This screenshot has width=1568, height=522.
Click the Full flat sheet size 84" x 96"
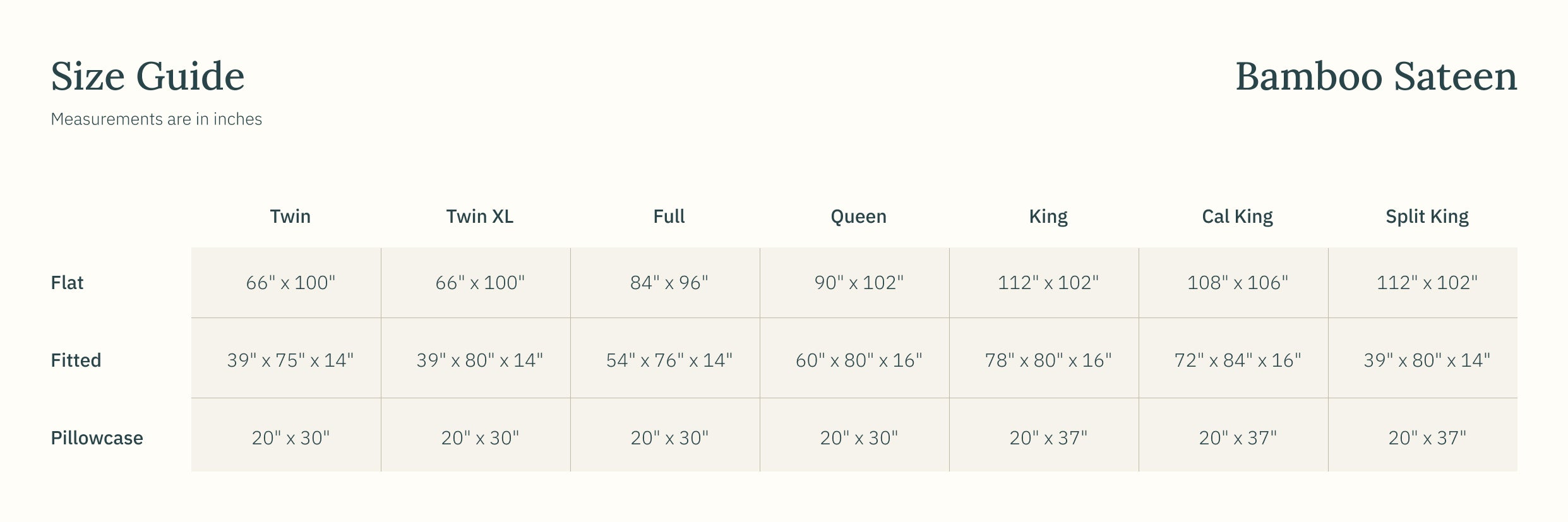[669, 283]
